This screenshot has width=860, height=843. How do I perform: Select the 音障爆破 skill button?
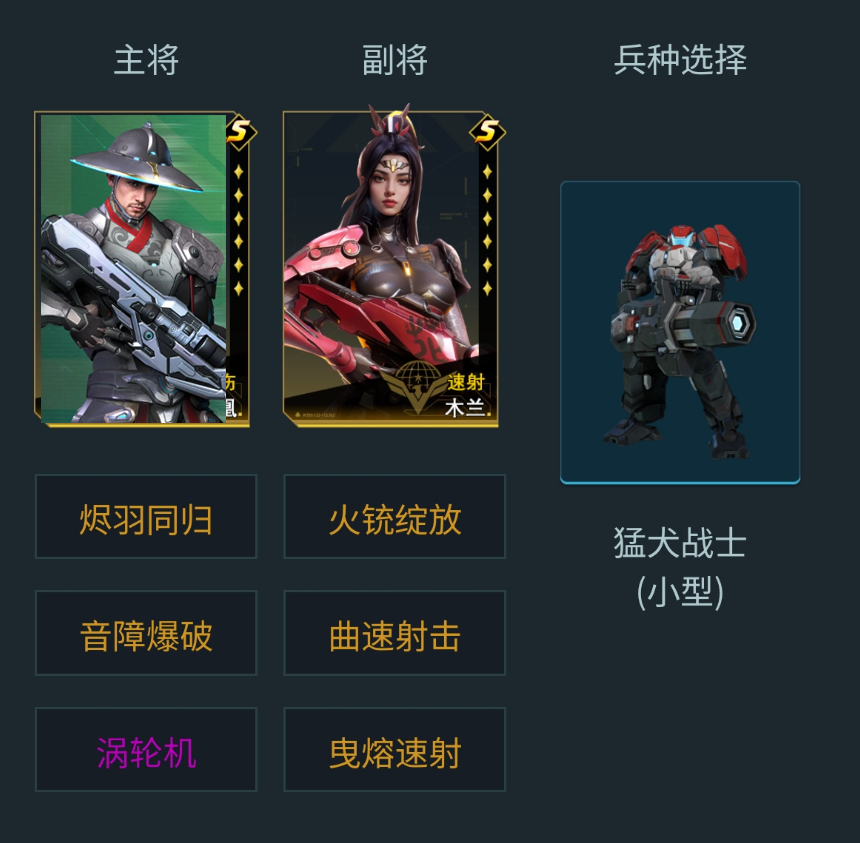(x=146, y=633)
